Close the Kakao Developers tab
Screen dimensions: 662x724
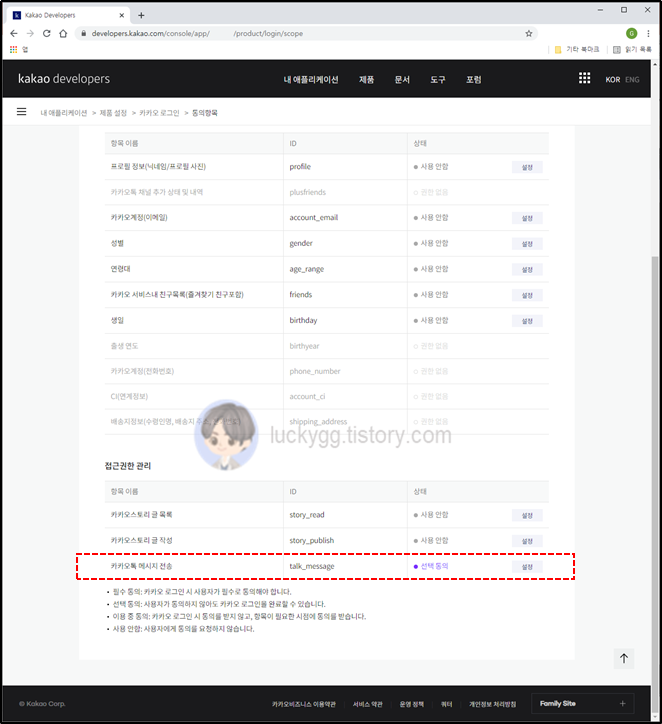[121, 15]
